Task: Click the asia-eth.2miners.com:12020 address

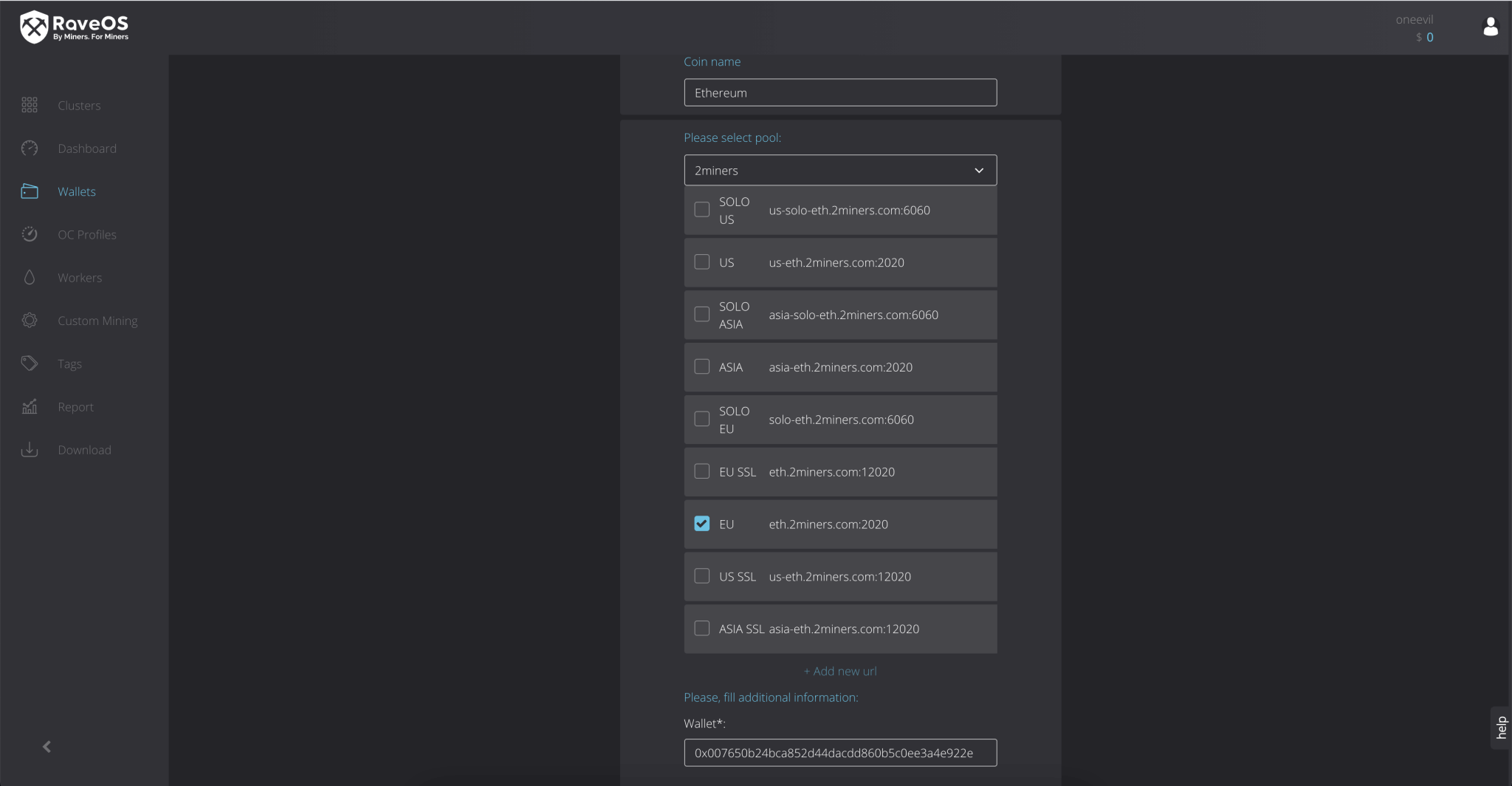Action: tap(844, 629)
